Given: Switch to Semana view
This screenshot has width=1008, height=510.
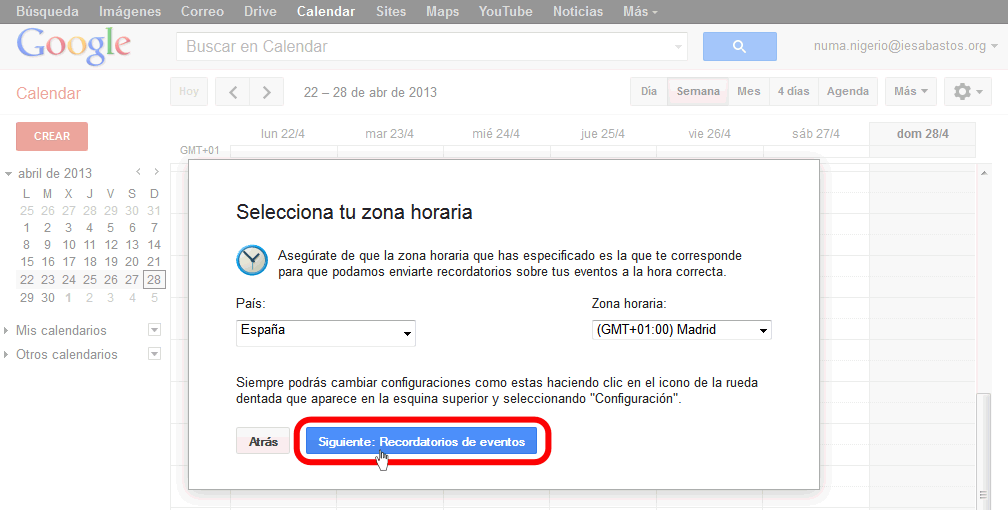Looking at the screenshot, I should (698, 91).
